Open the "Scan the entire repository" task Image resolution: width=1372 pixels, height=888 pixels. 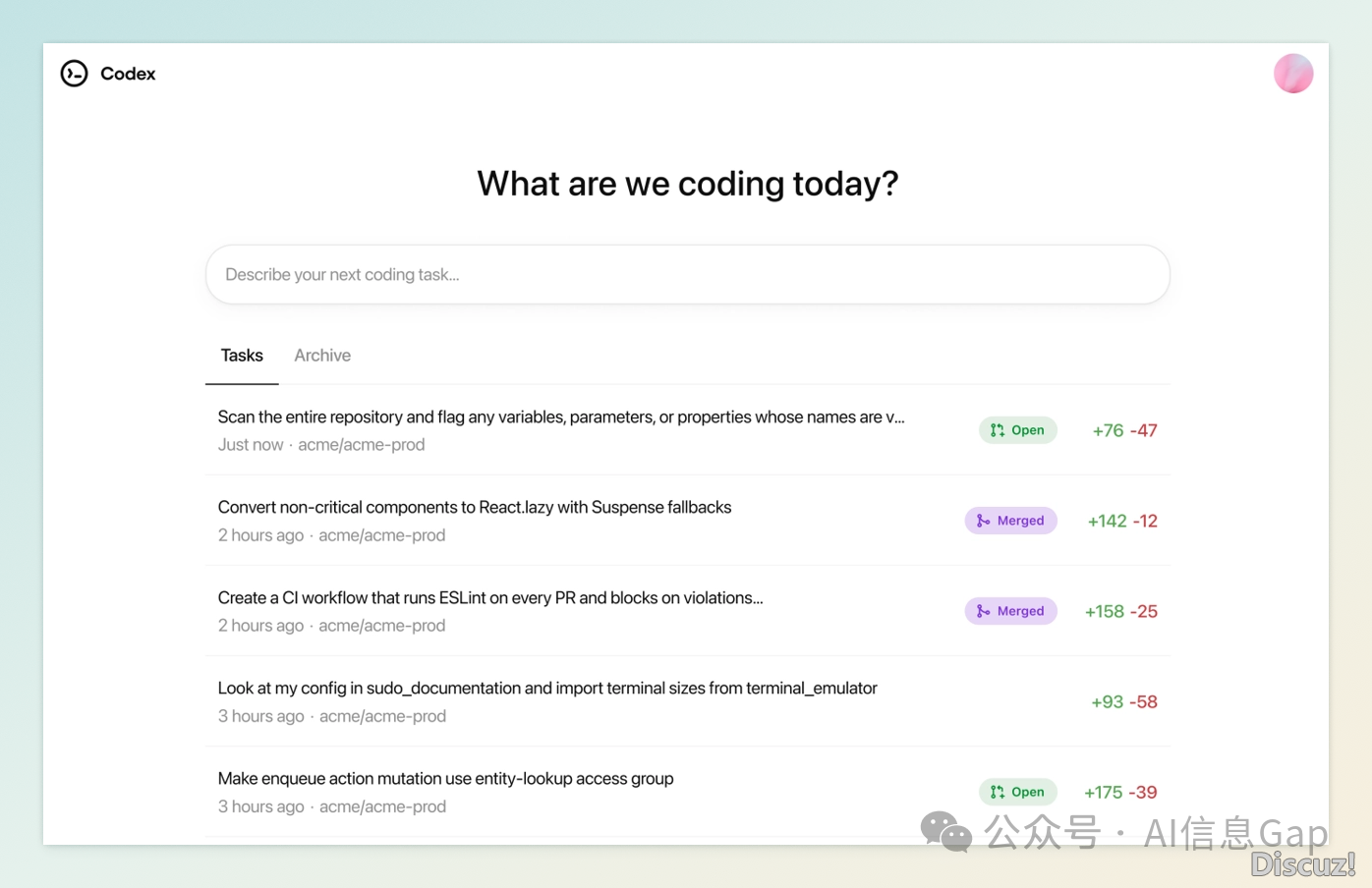(x=560, y=417)
